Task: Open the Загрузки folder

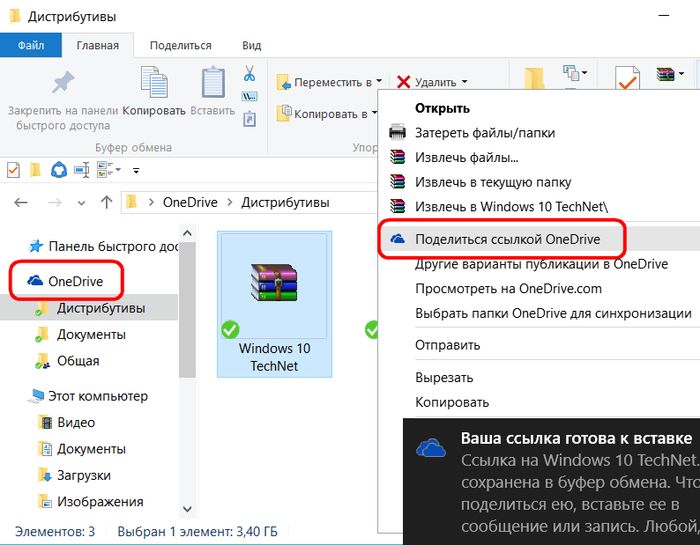Action: pos(74,475)
